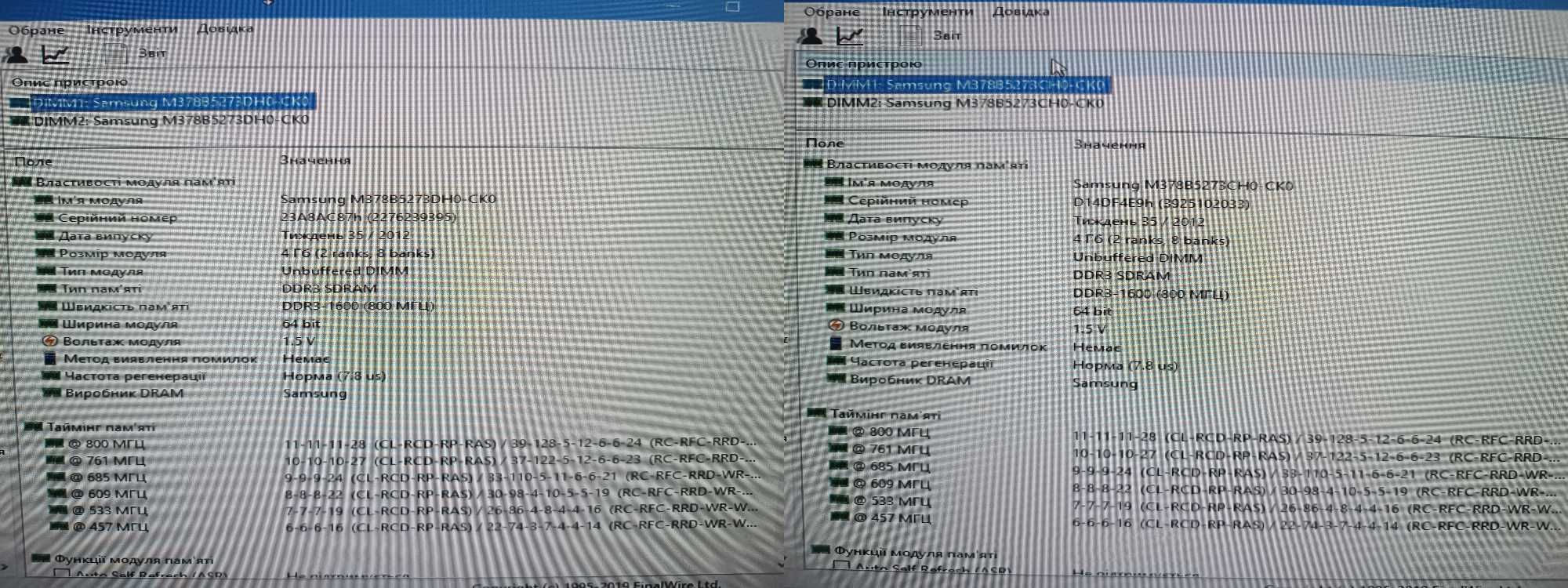Click Метод виявлення помилок icon in right window
The height and width of the screenshot is (588, 1568).
coord(836,343)
